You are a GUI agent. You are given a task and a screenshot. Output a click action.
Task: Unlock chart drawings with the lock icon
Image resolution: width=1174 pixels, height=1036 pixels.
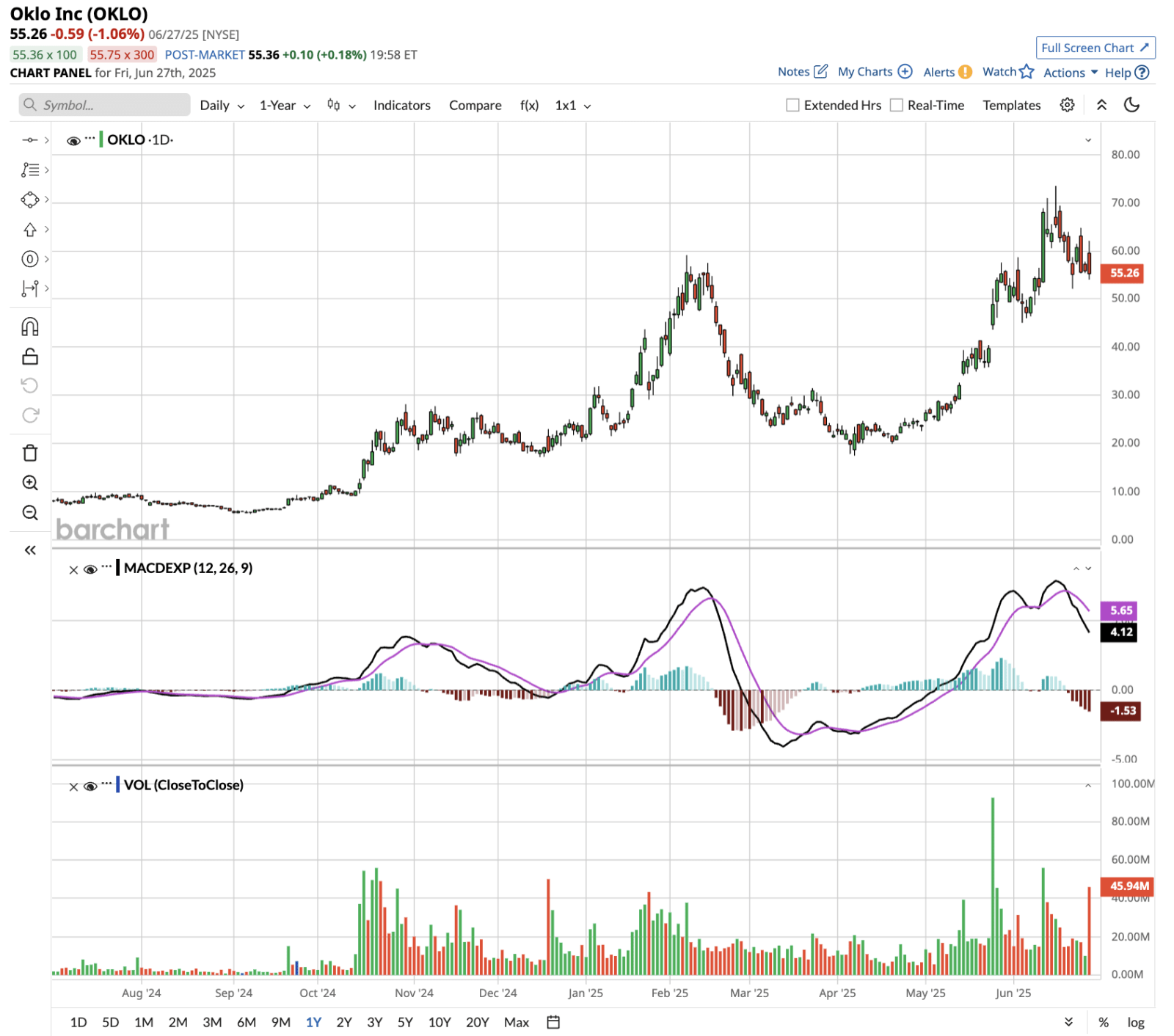point(29,357)
